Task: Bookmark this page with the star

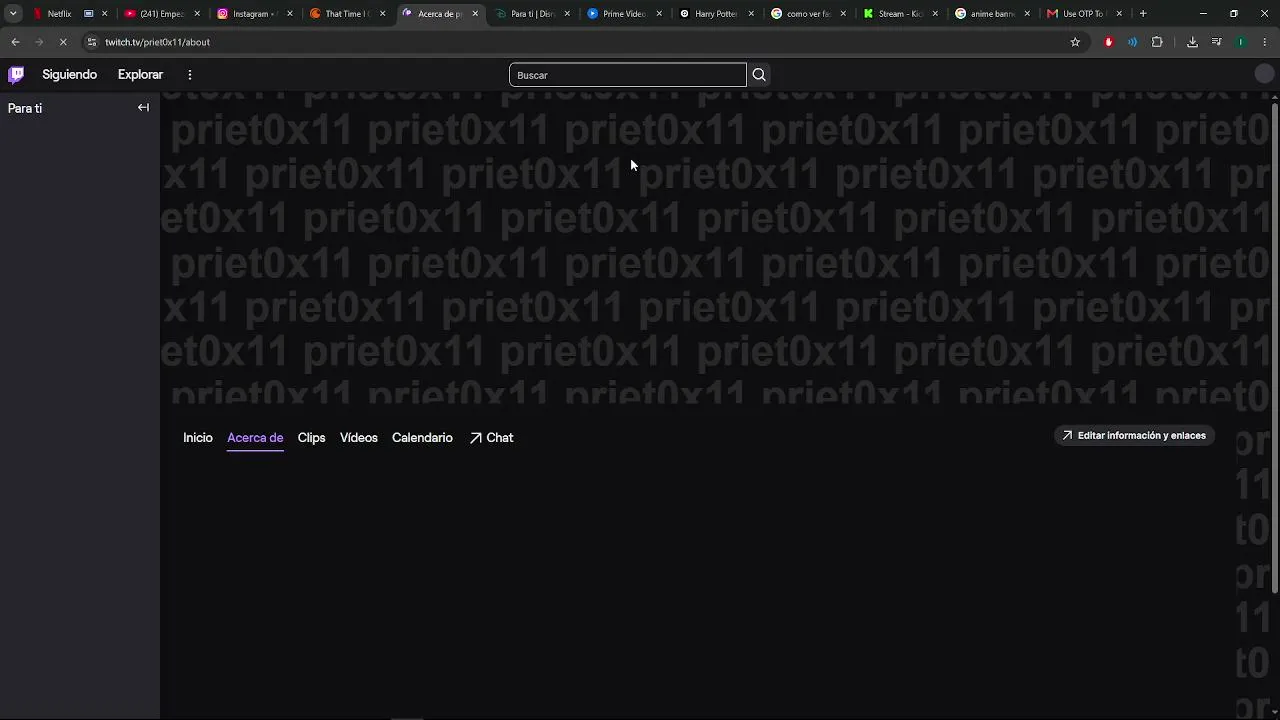Action: point(1075,42)
